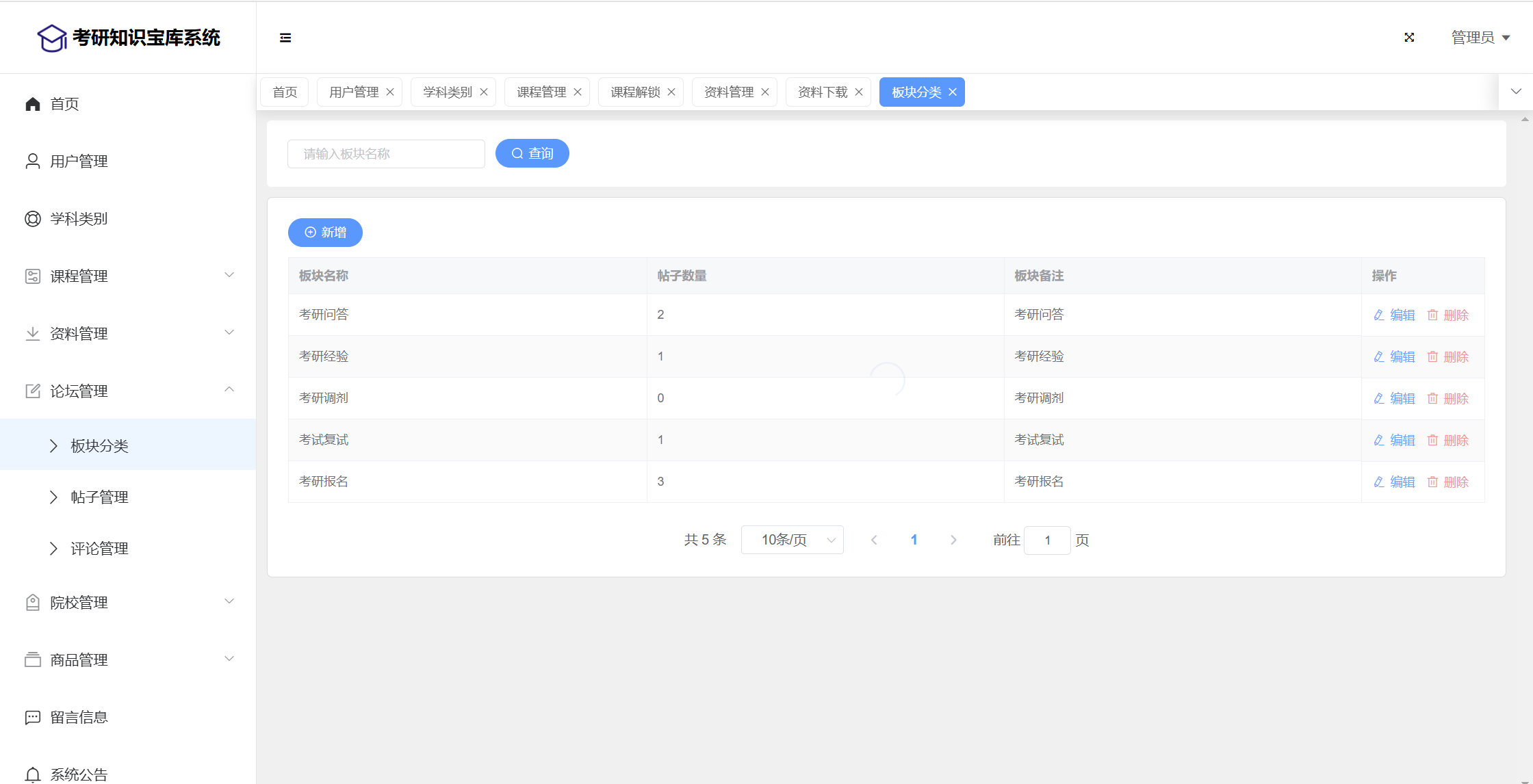Expand the 课程管理 sidebar menu
This screenshot has width=1533, height=784.
pos(229,275)
